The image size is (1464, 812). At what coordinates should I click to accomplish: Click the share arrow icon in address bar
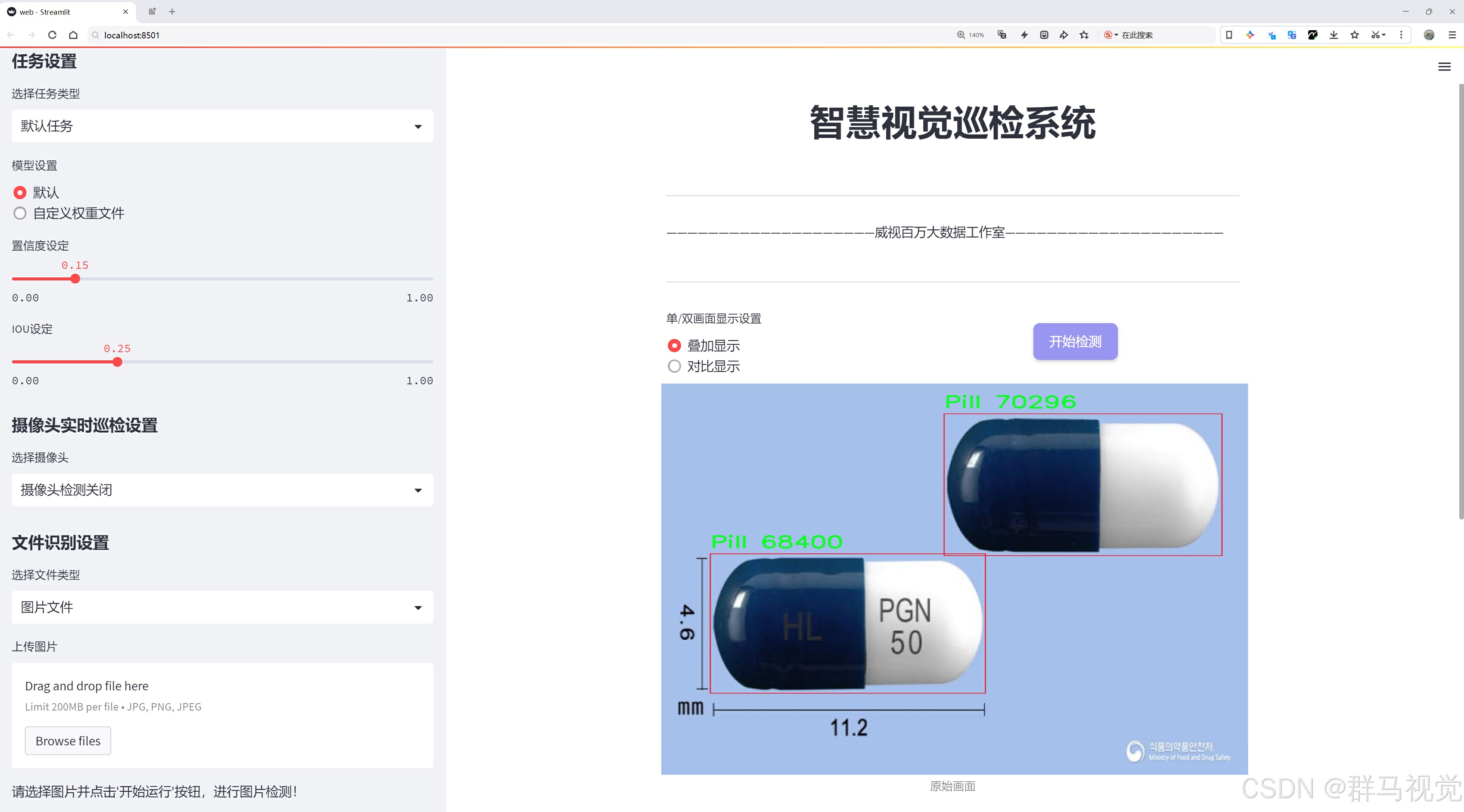pyautogui.click(x=1064, y=35)
